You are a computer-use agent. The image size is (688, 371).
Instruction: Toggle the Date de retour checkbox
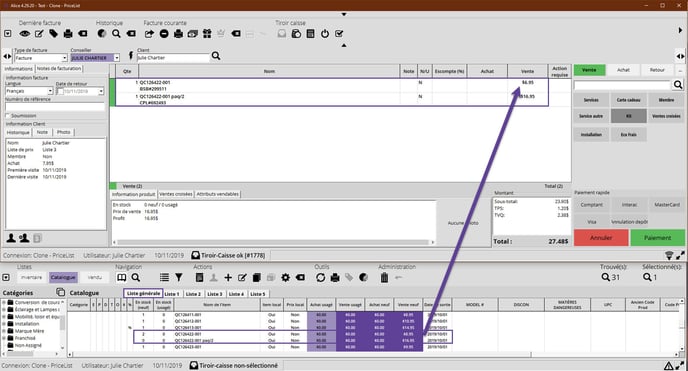point(60,91)
